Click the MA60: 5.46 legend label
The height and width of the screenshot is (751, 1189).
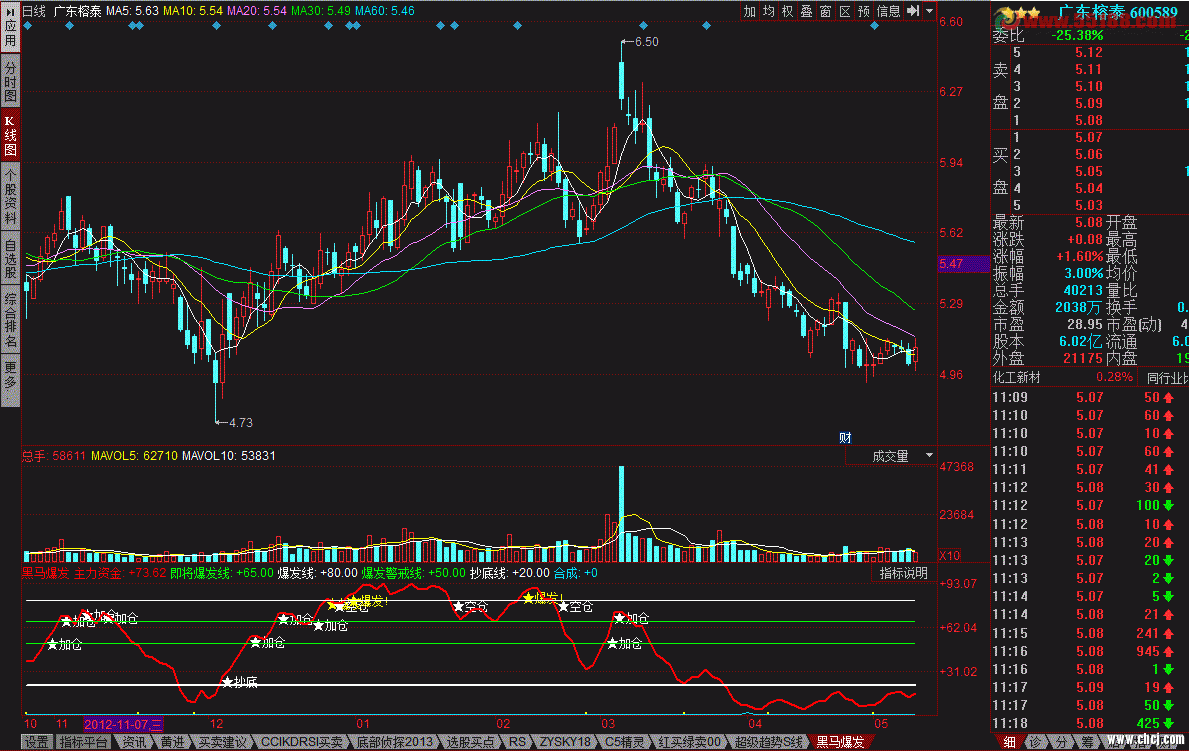coord(384,11)
